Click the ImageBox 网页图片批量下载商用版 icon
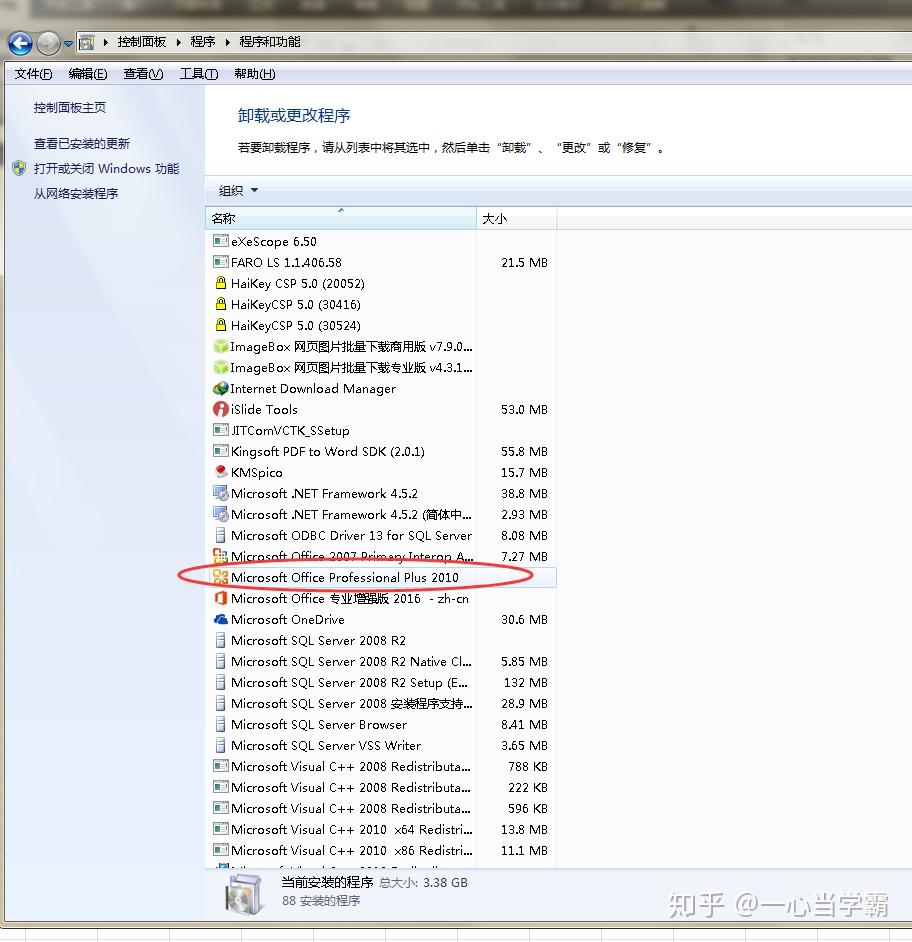 pos(220,346)
